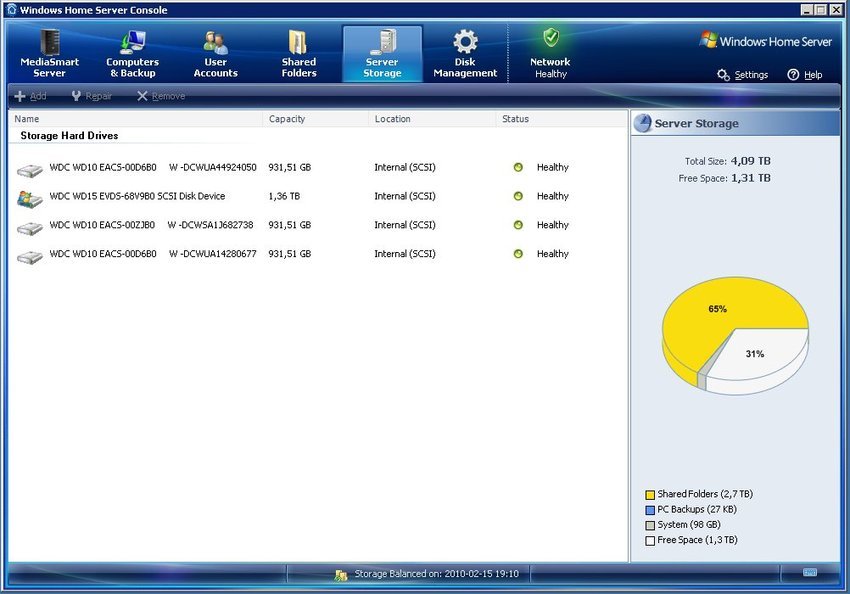This screenshot has height=594, width=850.
Task: Click the 'Storage Hard Drives' group heading
Action: 69,135
